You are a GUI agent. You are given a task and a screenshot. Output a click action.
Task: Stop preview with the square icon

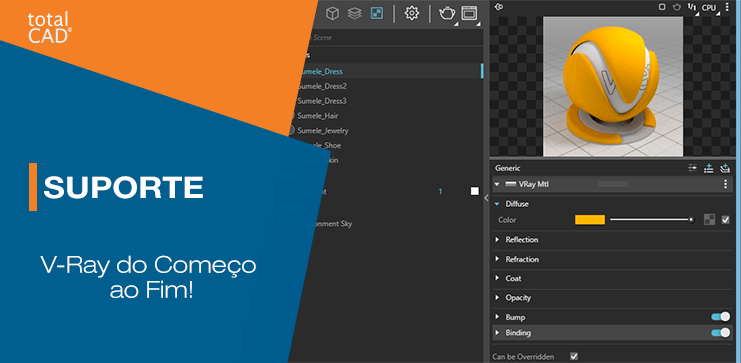click(662, 7)
